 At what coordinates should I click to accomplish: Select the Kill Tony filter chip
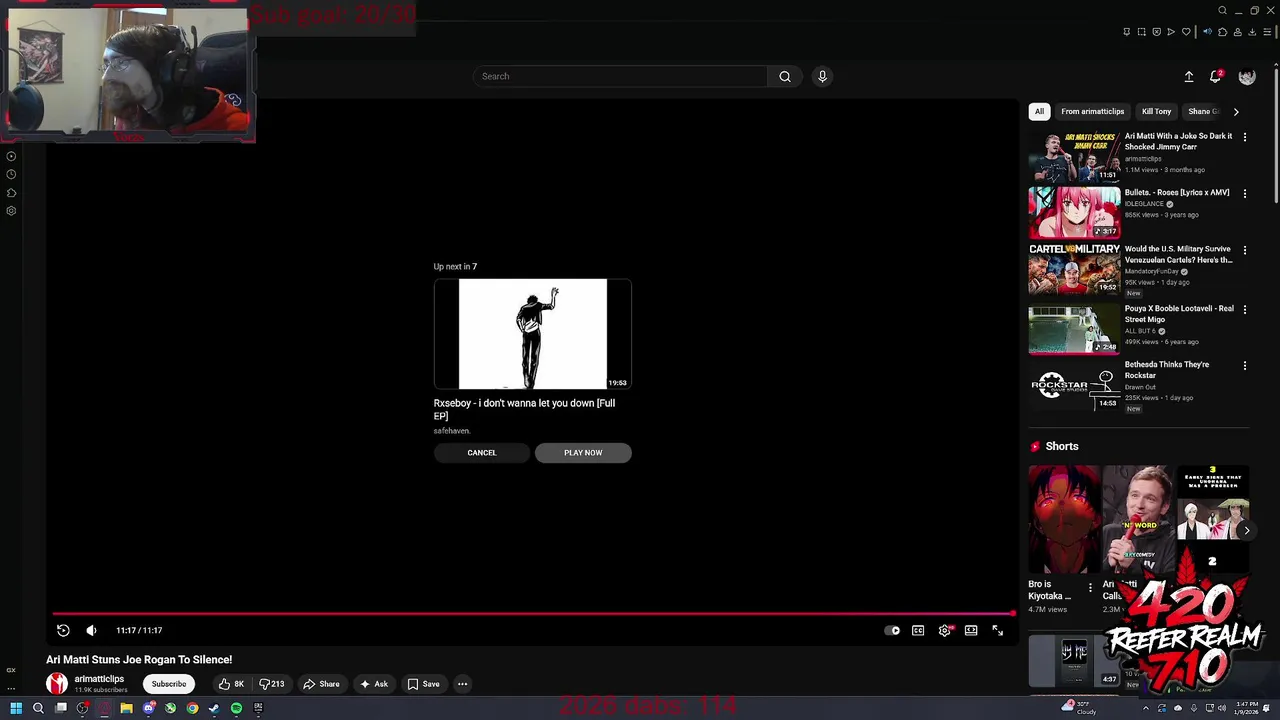pyautogui.click(x=1156, y=112)
